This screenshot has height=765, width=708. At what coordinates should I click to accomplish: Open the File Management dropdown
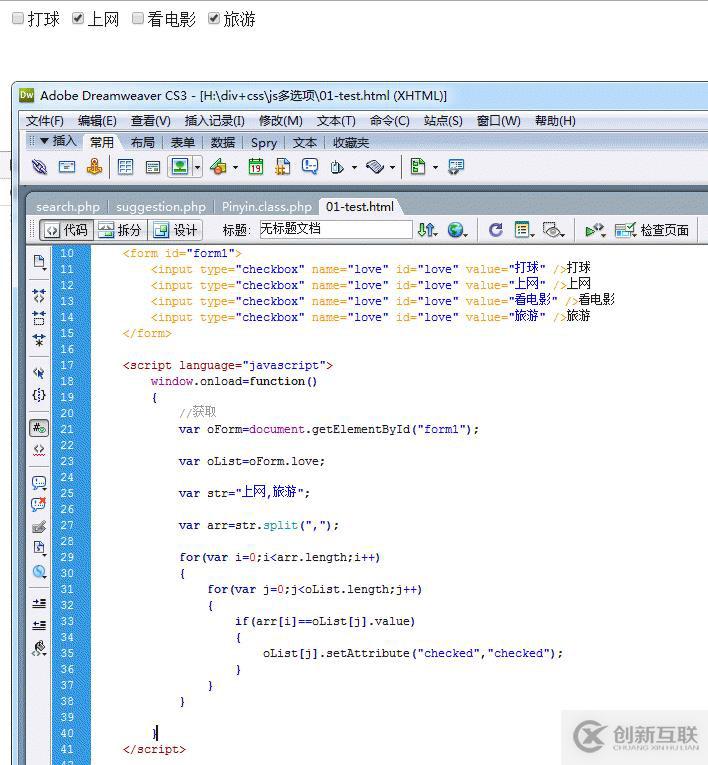coord(427,230)
